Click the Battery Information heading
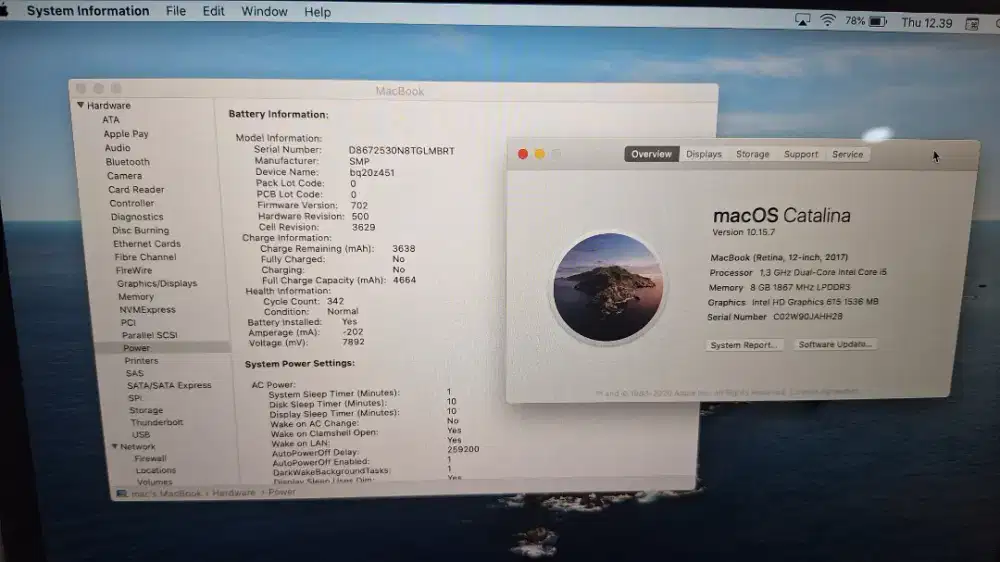Viewport: 1000px width, 562px height. [279, 114]
